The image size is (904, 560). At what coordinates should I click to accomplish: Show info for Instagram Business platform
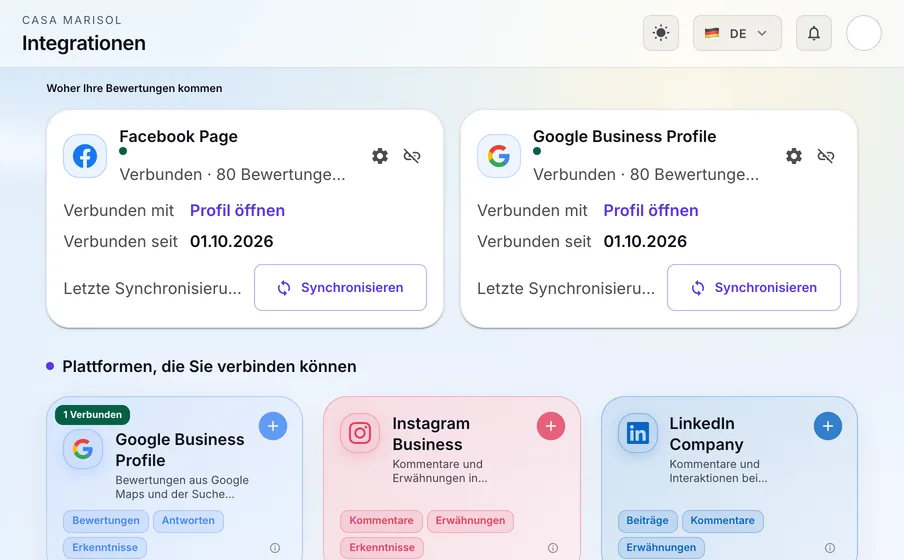tap(553, 548)
